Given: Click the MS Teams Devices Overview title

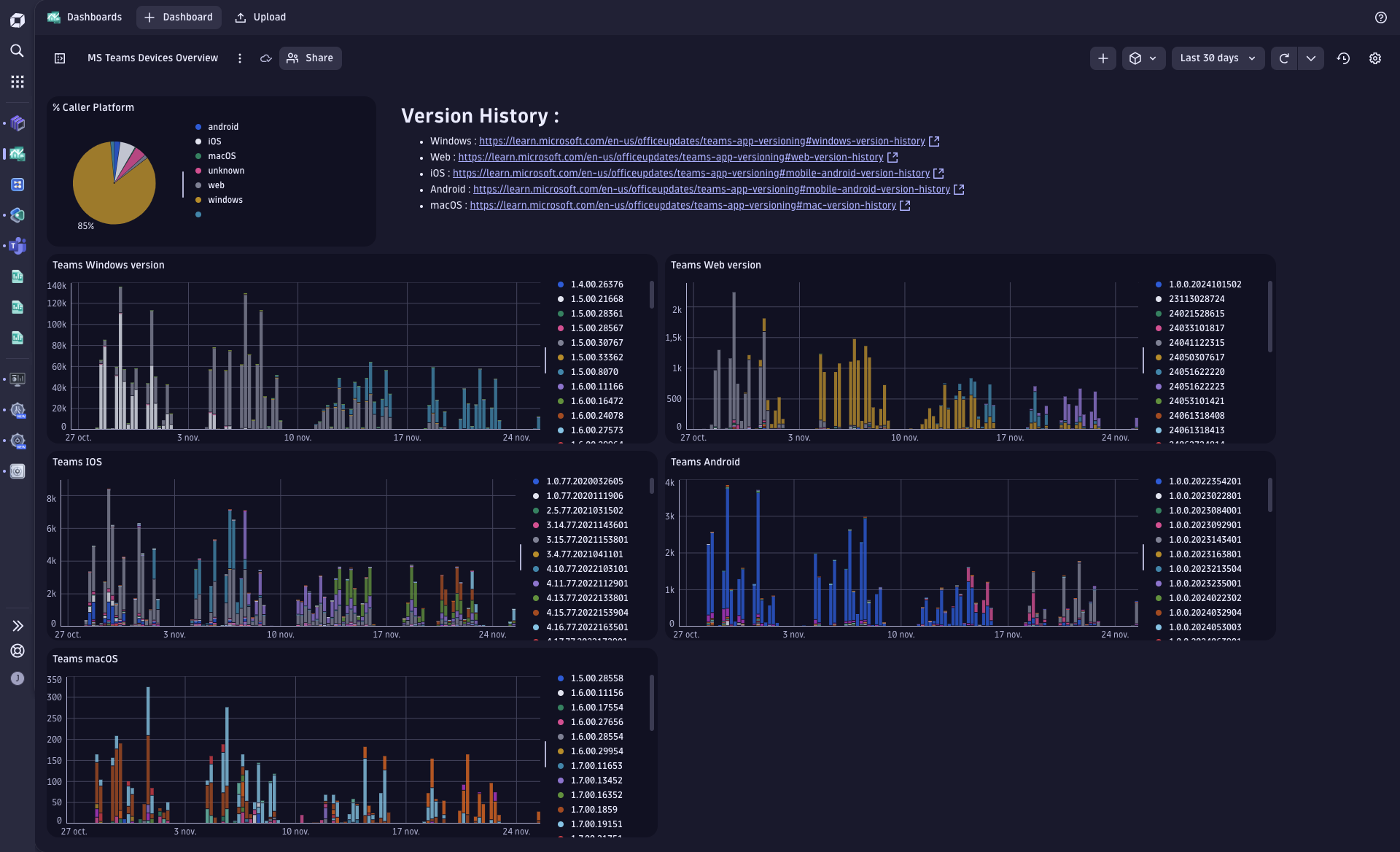Looking at the screenshot, I should point(152,58).
